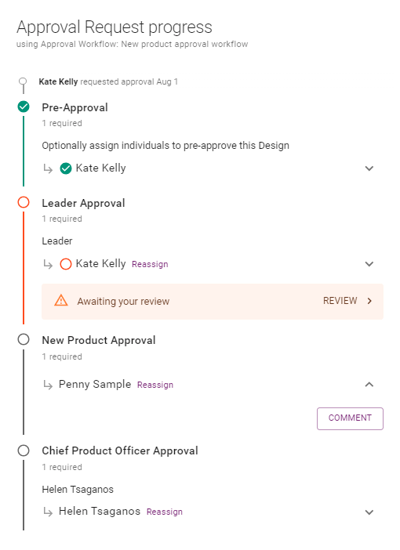
Task: Click the request start marker beside Kate Kelly requested
Action: [23, 82]
